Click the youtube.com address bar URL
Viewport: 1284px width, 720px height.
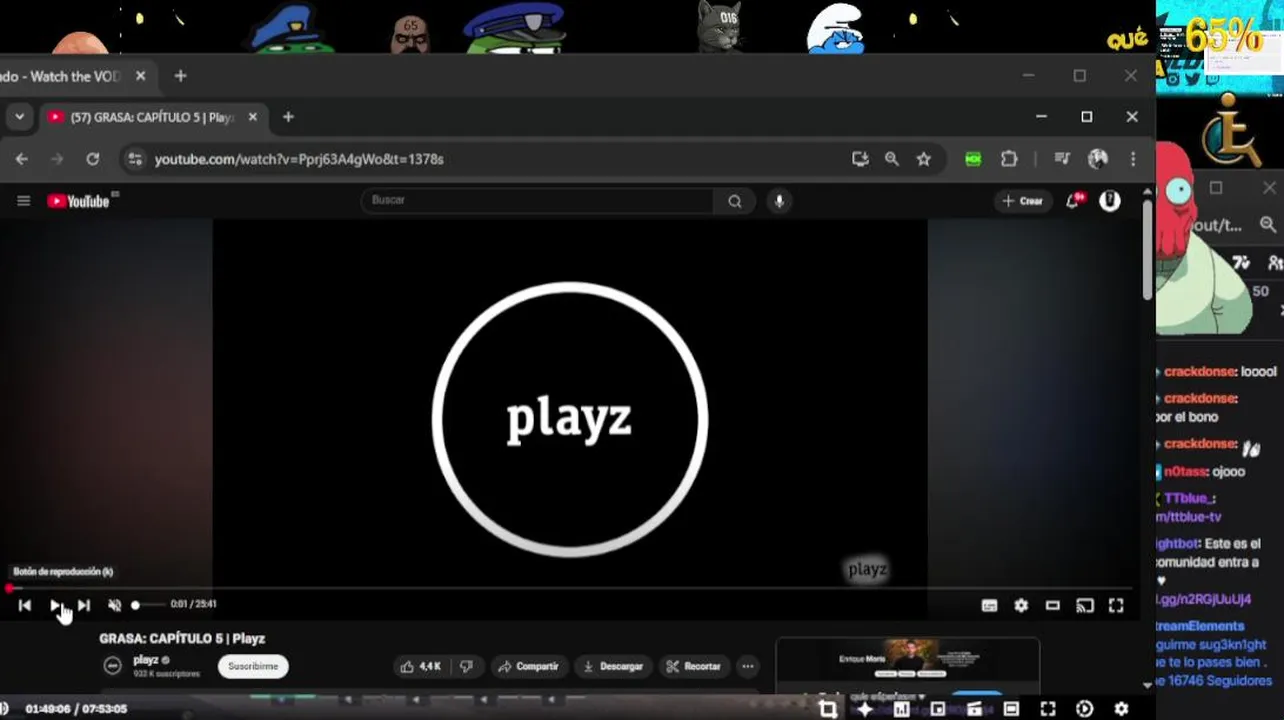tap(298, 159)
